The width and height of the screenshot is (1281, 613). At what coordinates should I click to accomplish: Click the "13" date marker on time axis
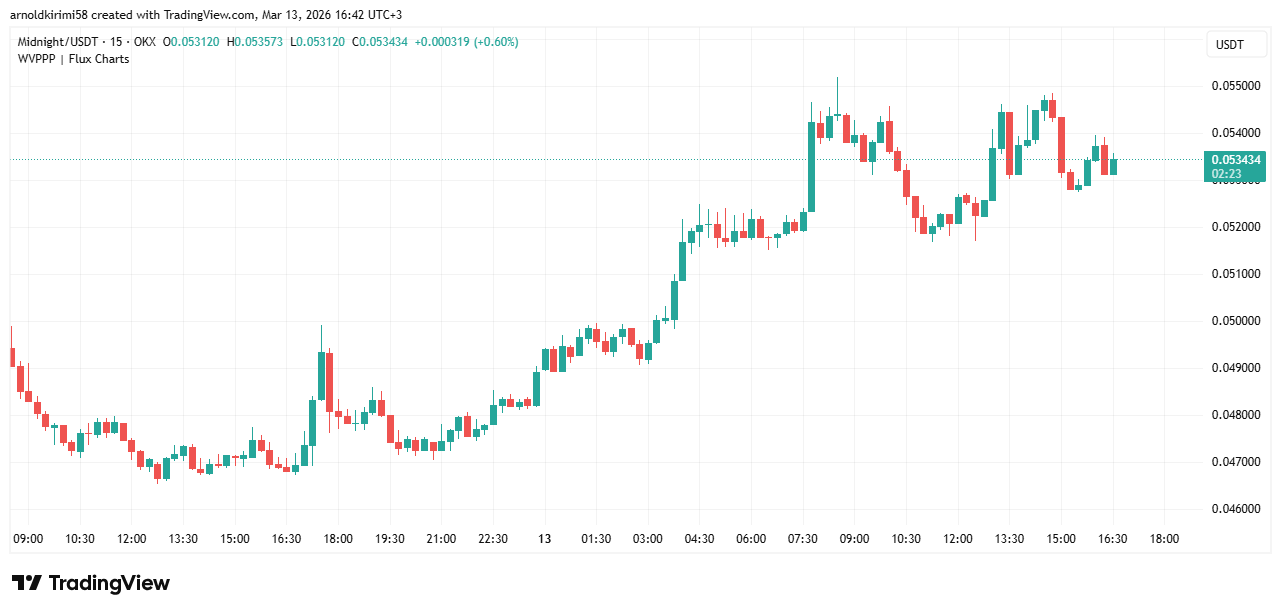(x=545, y=539)
